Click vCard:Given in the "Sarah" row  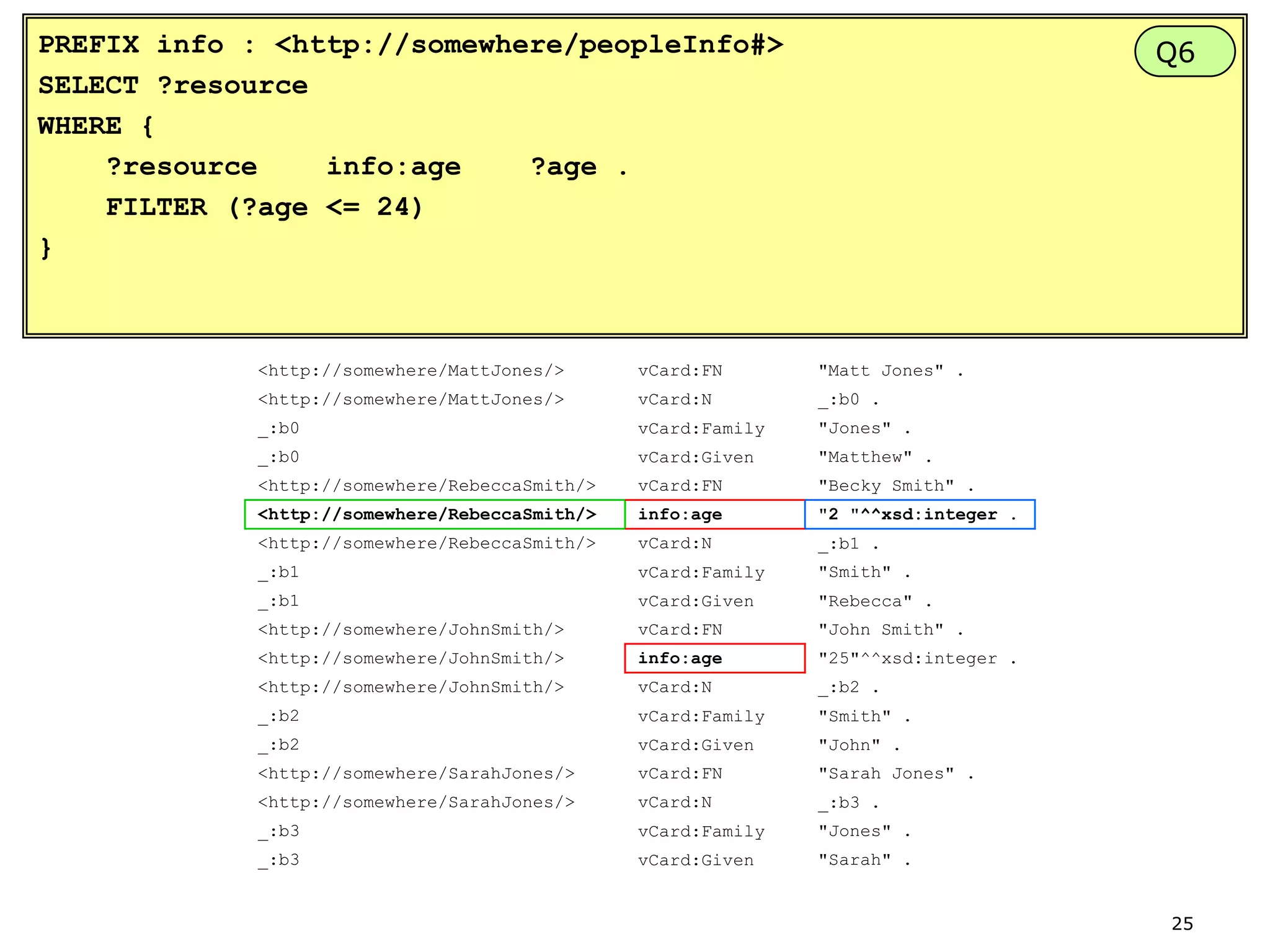pos(696,860)
